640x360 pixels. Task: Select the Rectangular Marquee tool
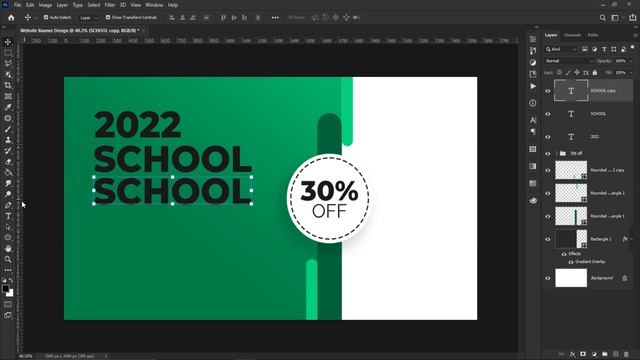(x=8, y=53)
